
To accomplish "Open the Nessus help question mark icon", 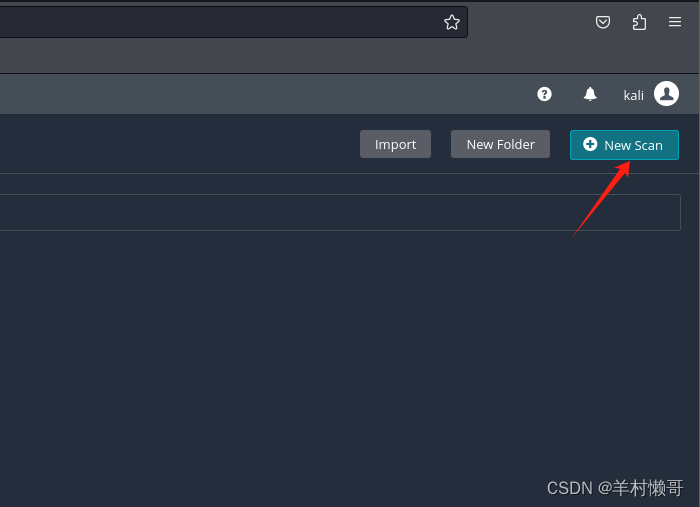I will click(544, 94).
